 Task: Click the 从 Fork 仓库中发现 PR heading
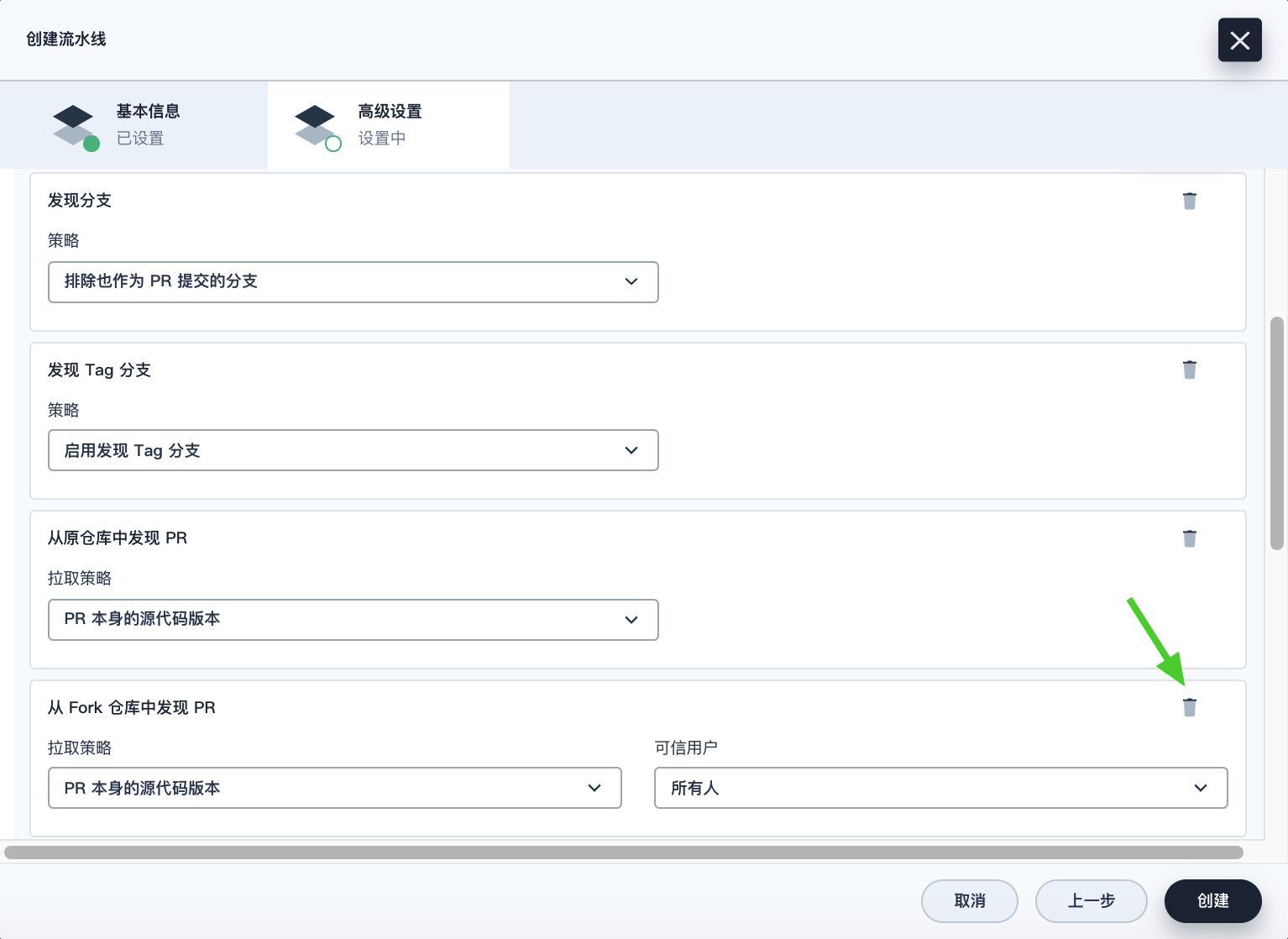132,708
